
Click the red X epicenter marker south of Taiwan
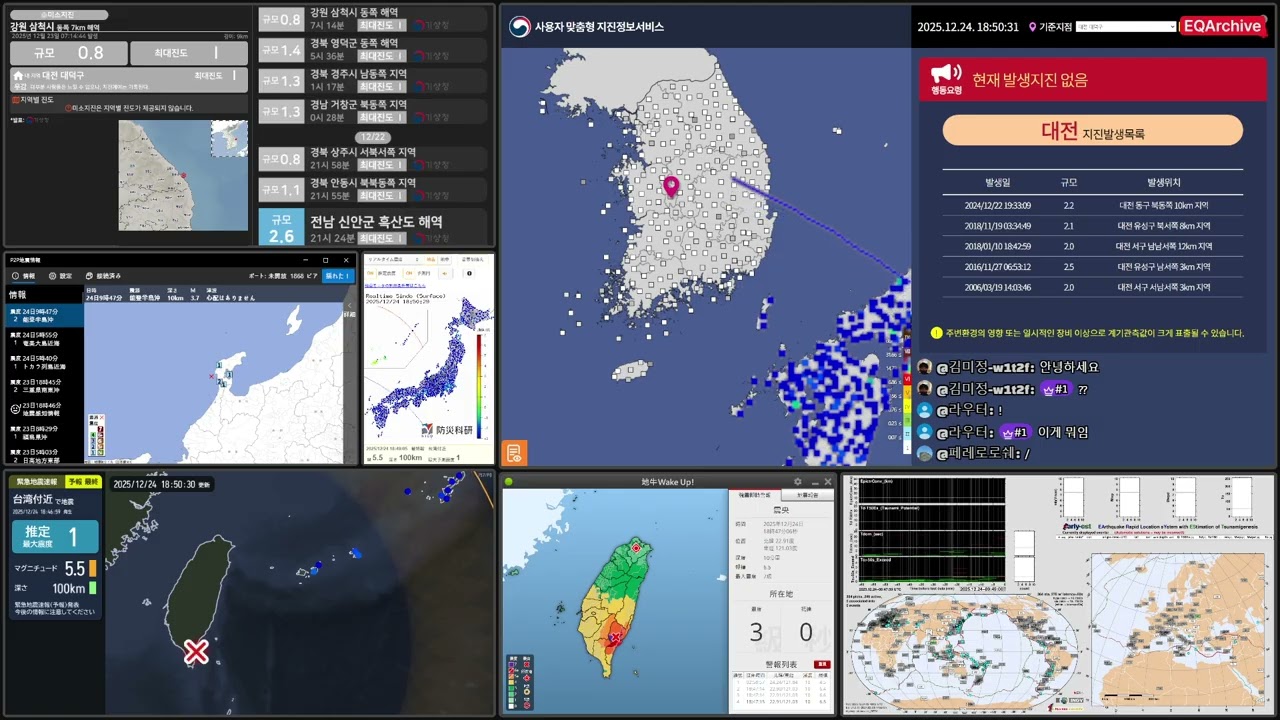point(196,652)
